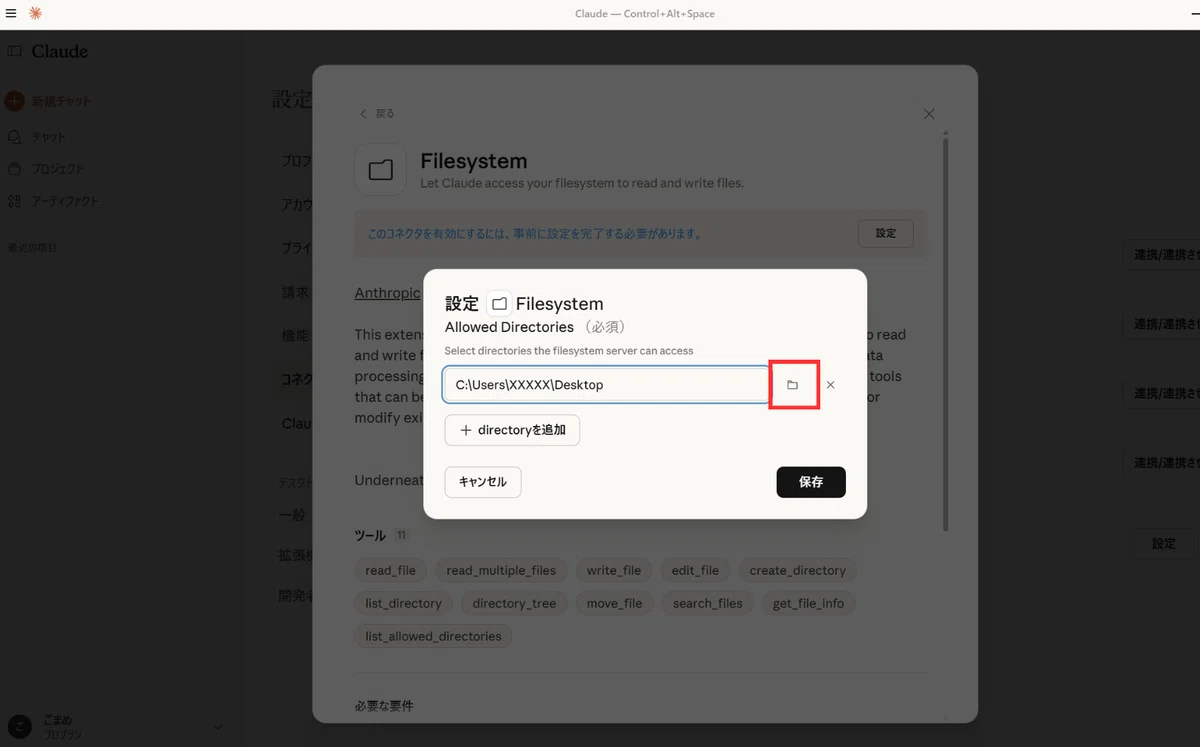Screen dimensions: 1200x747
Task: Select the read_file tool tag
Action: (x=390, y=570)
